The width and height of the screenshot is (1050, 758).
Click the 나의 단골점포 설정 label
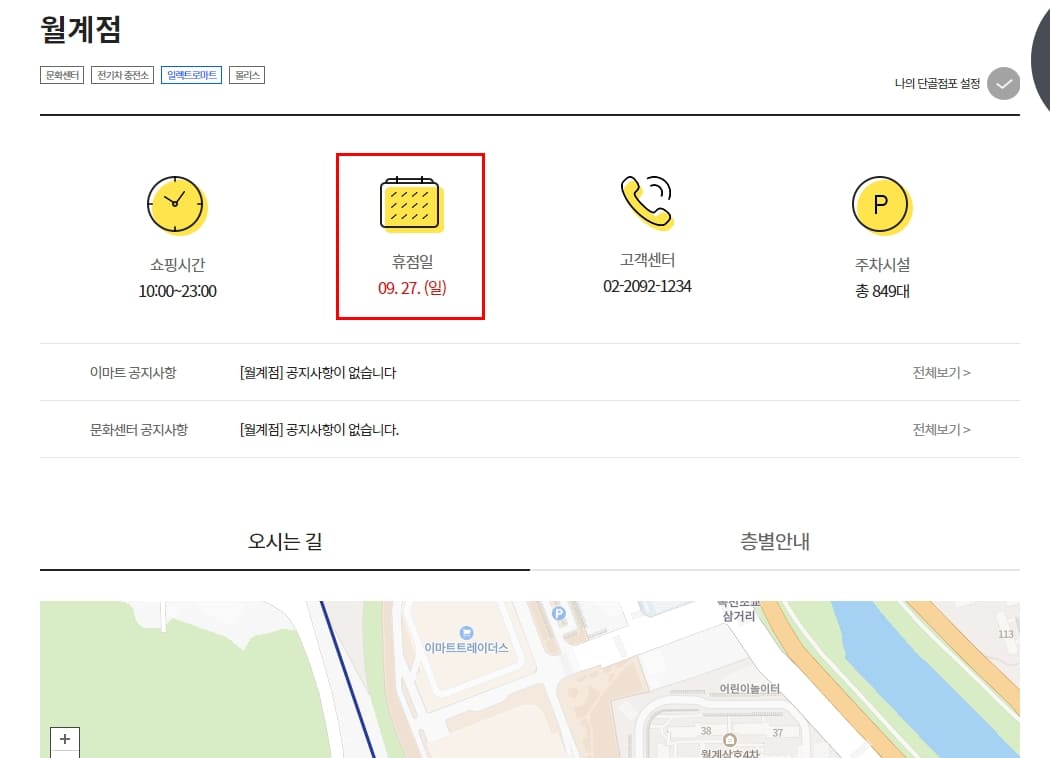pyautogui.click(x=937, y=84)
